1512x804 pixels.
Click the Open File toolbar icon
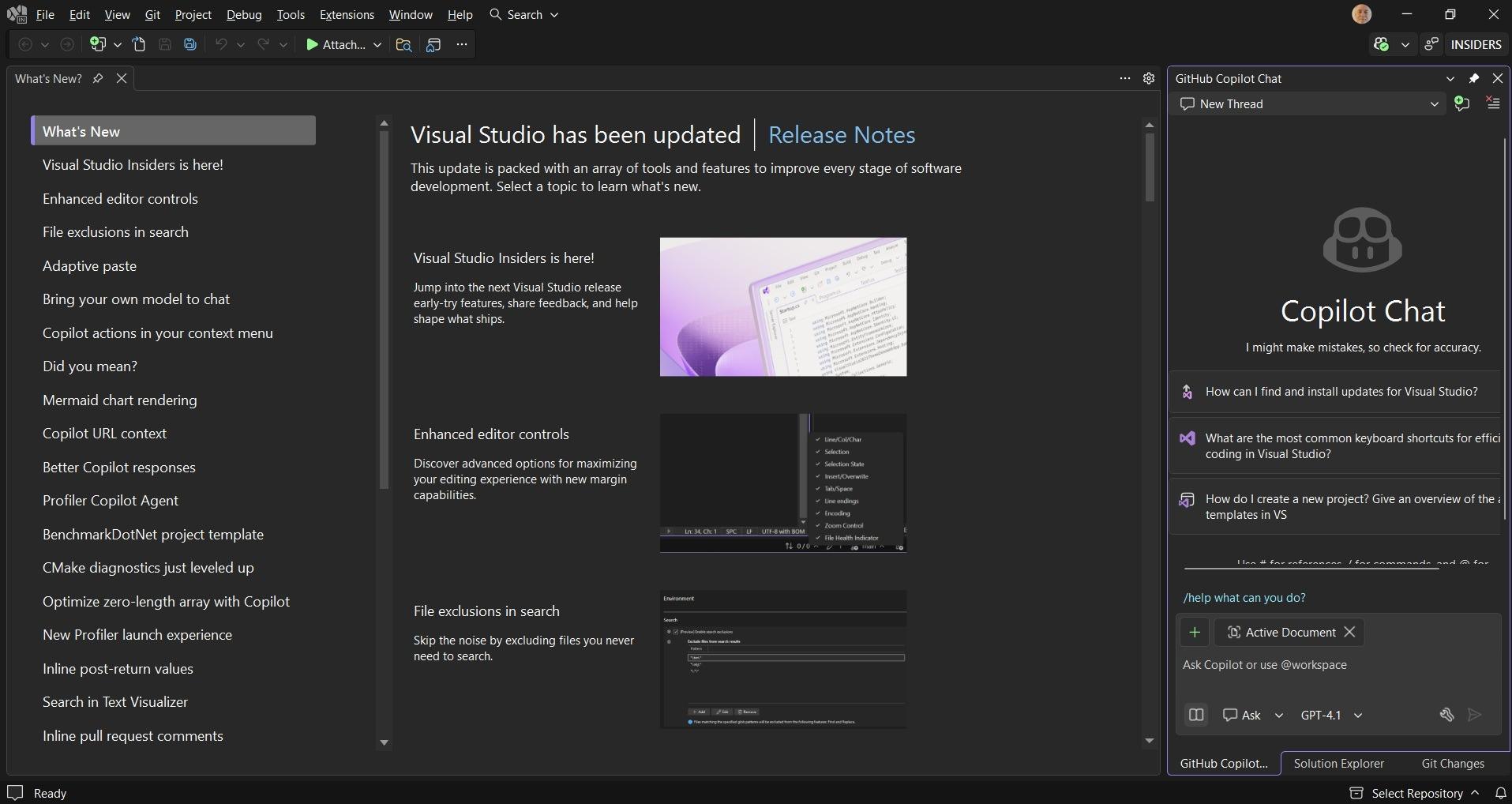(139, 44)
